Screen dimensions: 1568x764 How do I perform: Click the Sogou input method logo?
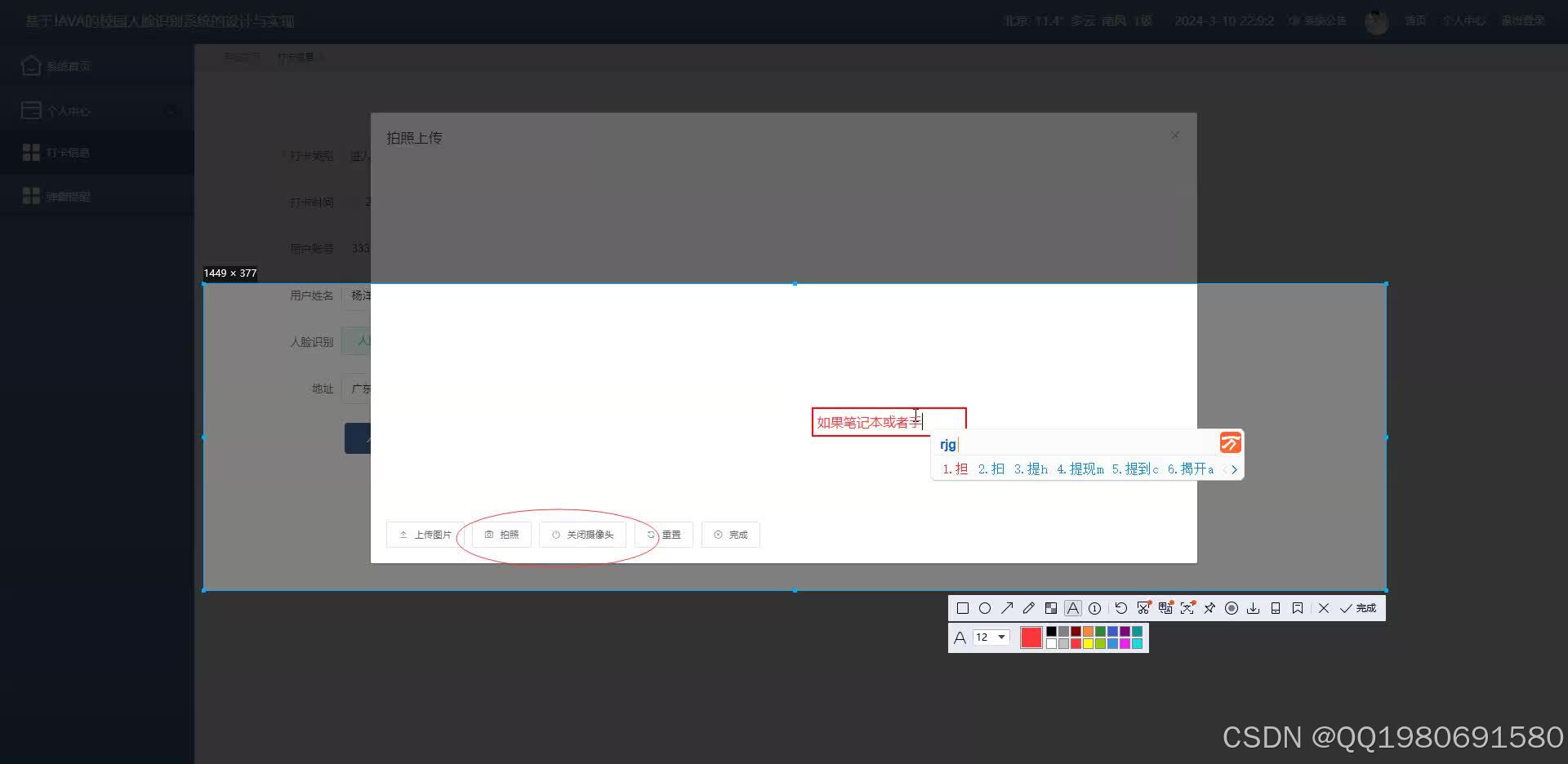(1230, 442)
